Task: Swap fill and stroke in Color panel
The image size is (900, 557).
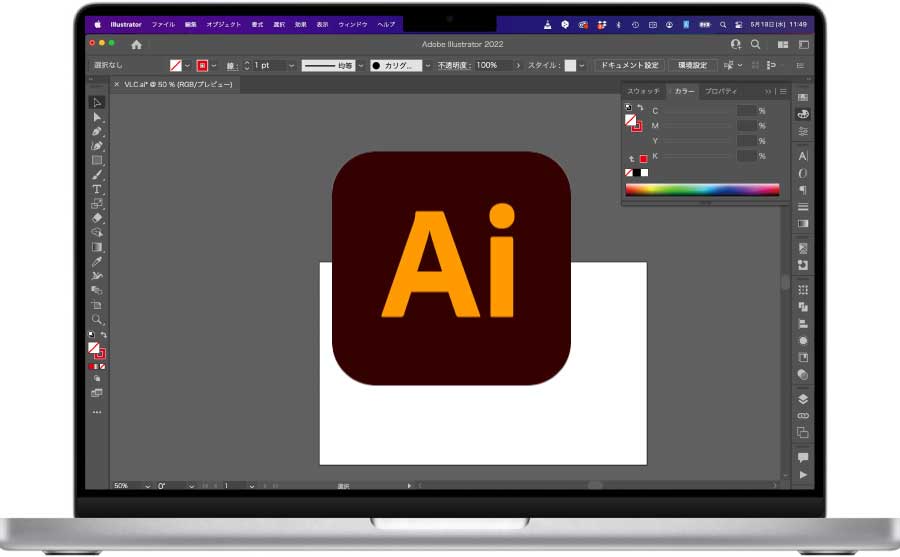Action: coord(641,107)
